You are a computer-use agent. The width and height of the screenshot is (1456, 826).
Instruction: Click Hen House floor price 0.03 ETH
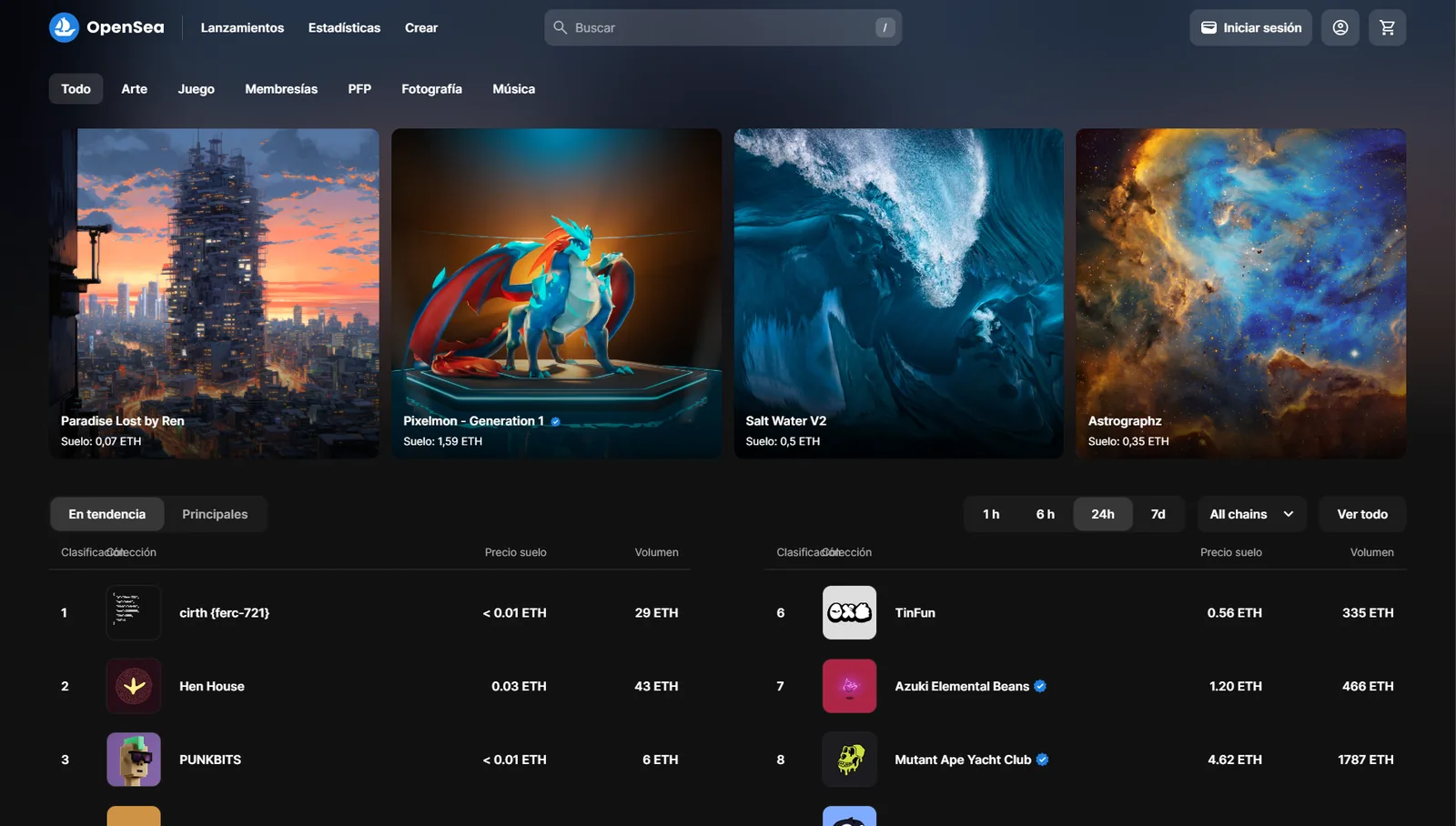coord(520,686)
